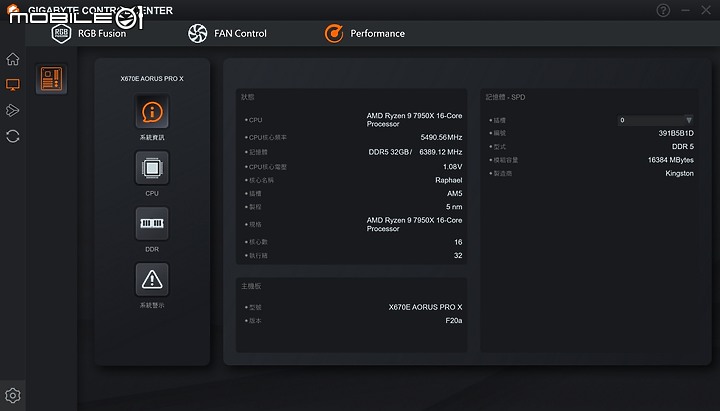Screen dimensions: 720x411
Task: Click the process value 5 nm
Action: pyautogui.click(x=454, y=207)
